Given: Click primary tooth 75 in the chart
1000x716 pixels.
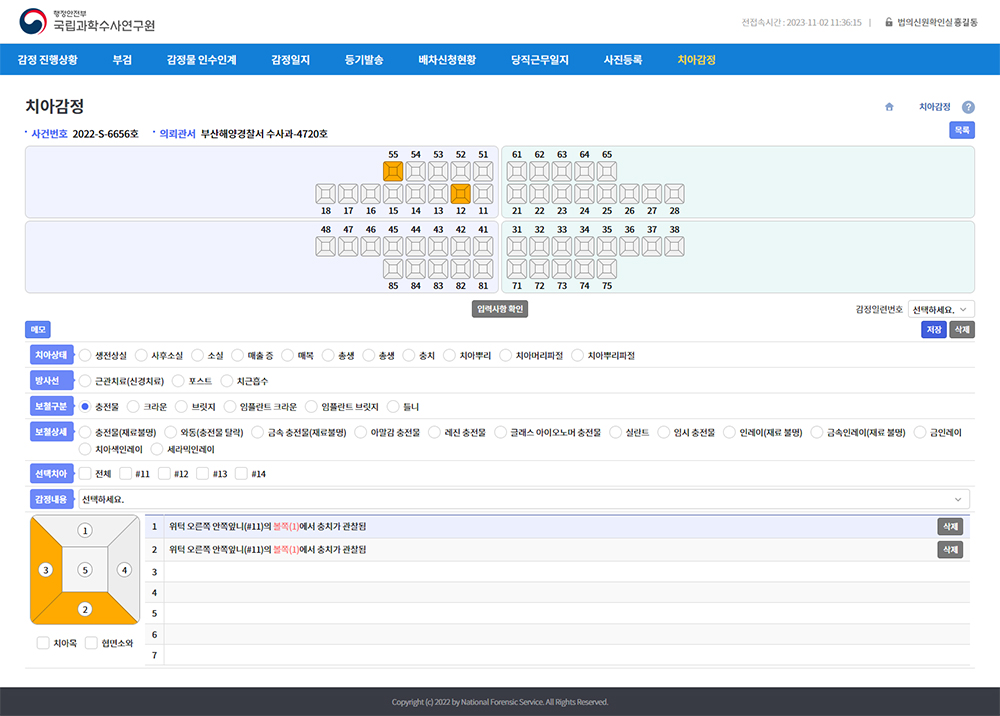Looking at the screenshot, I should click(607, 269).
